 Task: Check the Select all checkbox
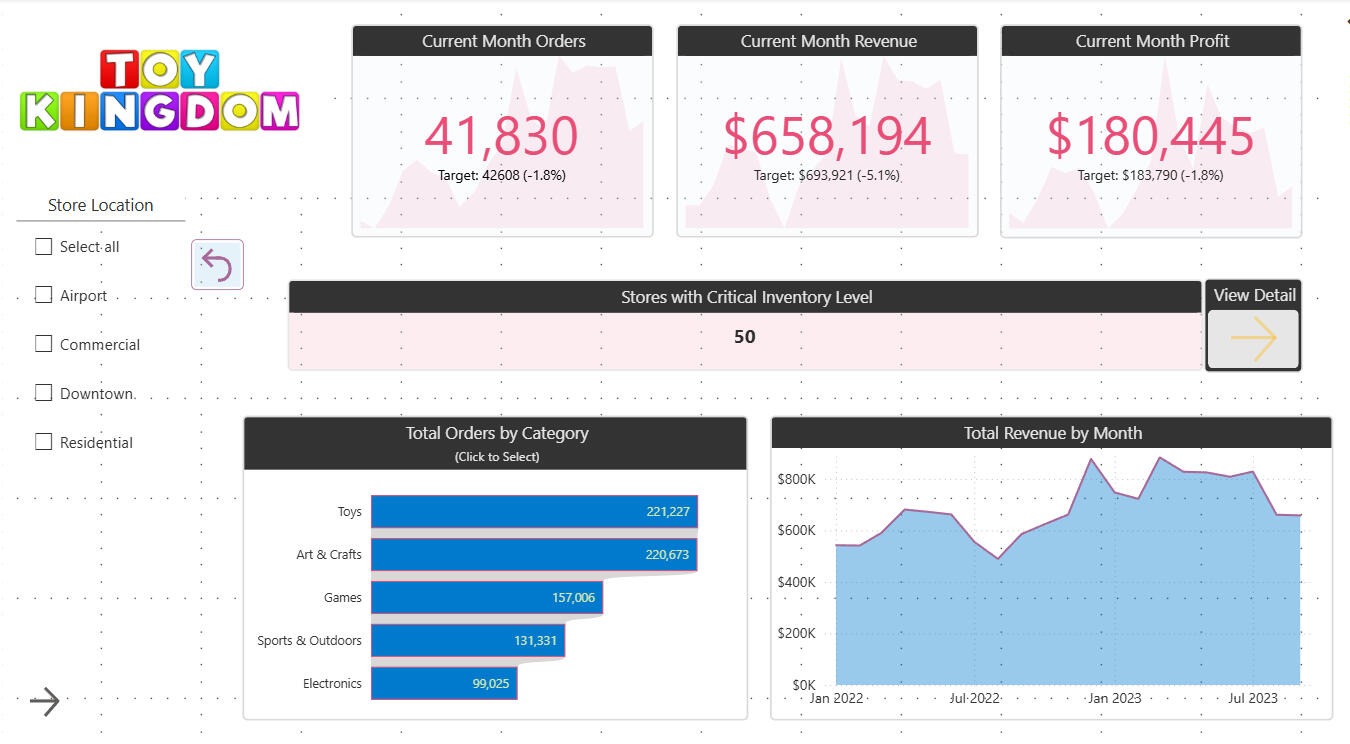pos(44,247)
